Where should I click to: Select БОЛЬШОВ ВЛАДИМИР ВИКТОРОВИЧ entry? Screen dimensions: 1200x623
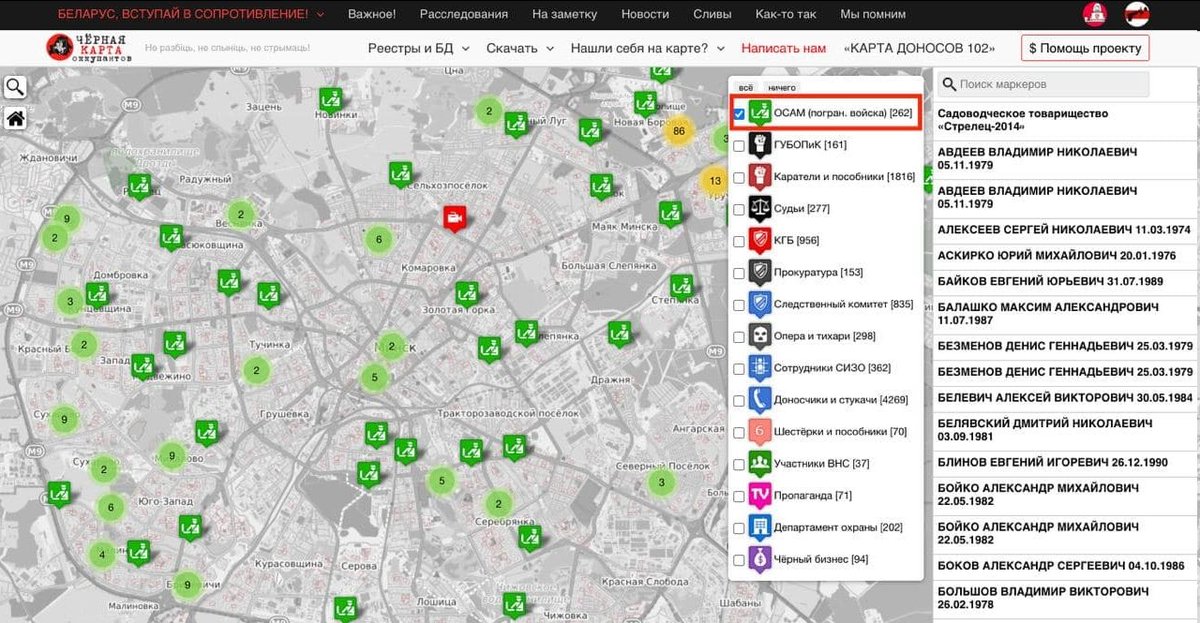[1064, 598]
